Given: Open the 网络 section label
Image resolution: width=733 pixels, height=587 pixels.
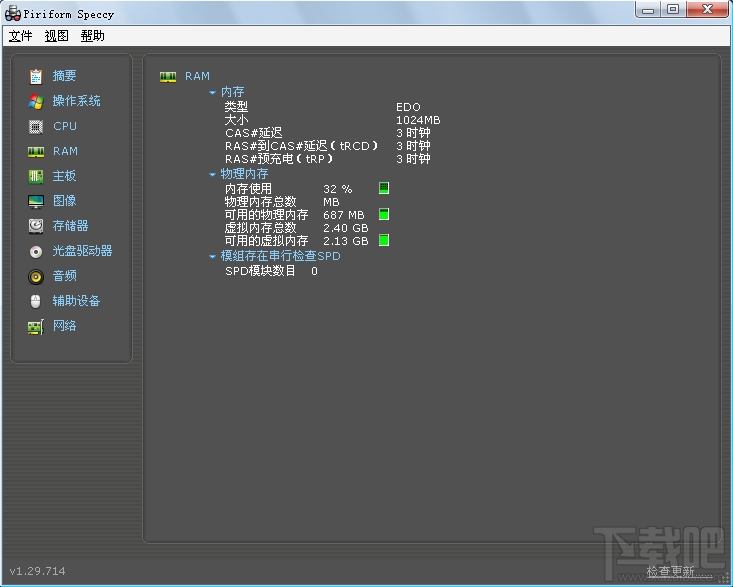Looking at the screenshot, I should pyautogui.click(x=65, y=326).
